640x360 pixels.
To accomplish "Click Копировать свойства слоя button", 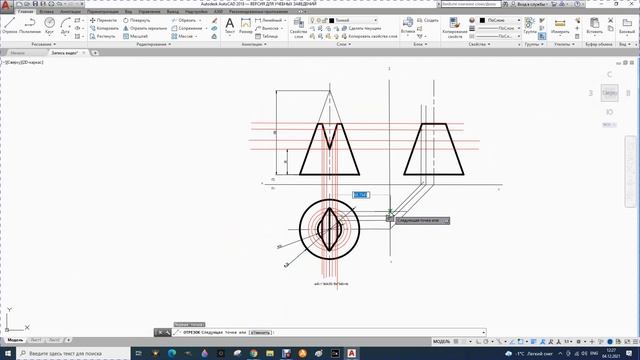I will click(x=369, y=36).
